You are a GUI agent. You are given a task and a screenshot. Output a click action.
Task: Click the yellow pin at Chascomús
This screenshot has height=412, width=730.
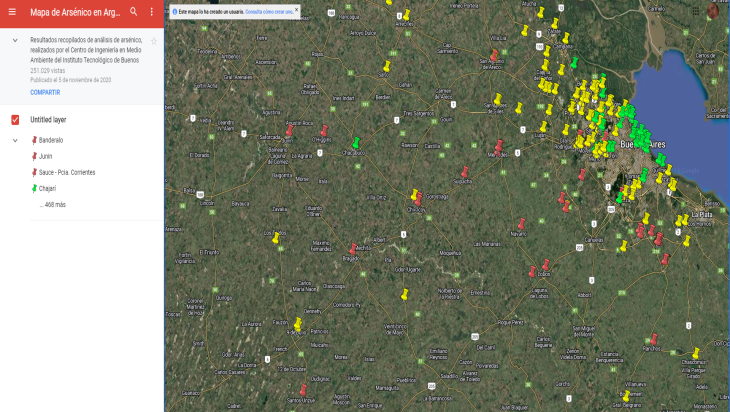(x=696, y=354)
